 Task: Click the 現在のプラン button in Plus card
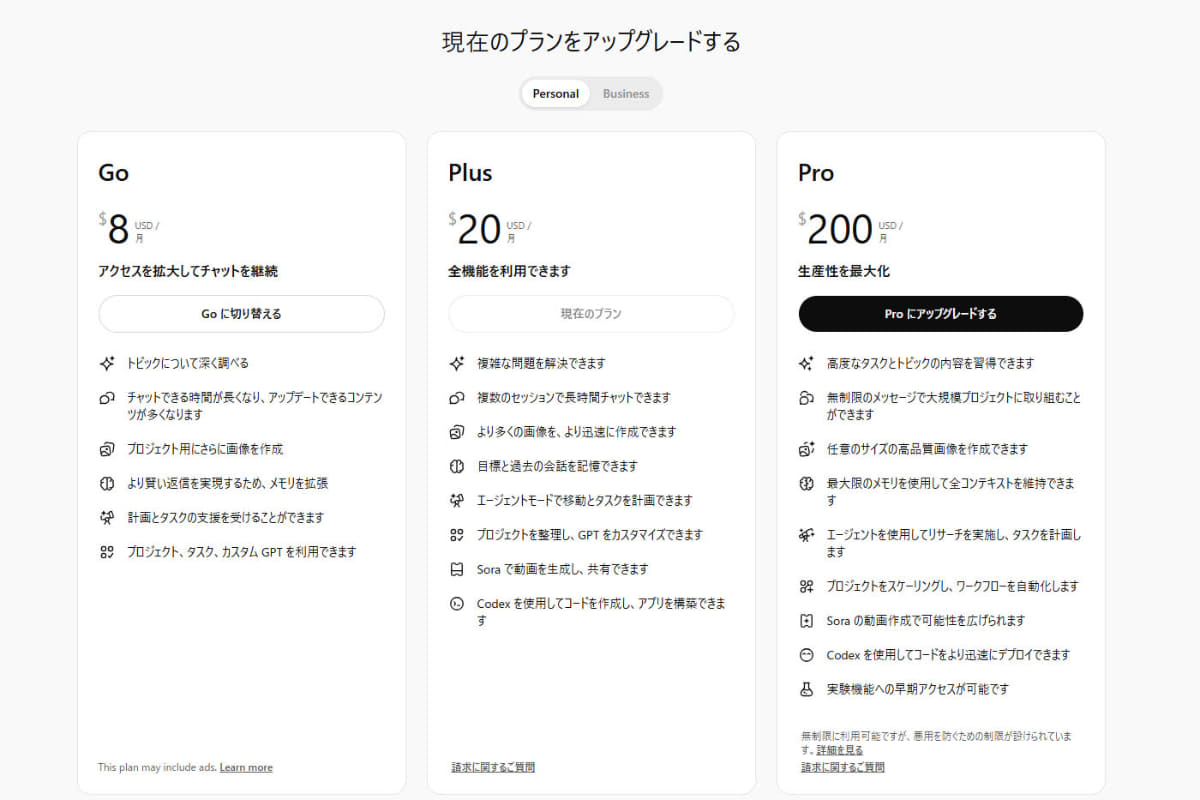click(x=591, y=314)
